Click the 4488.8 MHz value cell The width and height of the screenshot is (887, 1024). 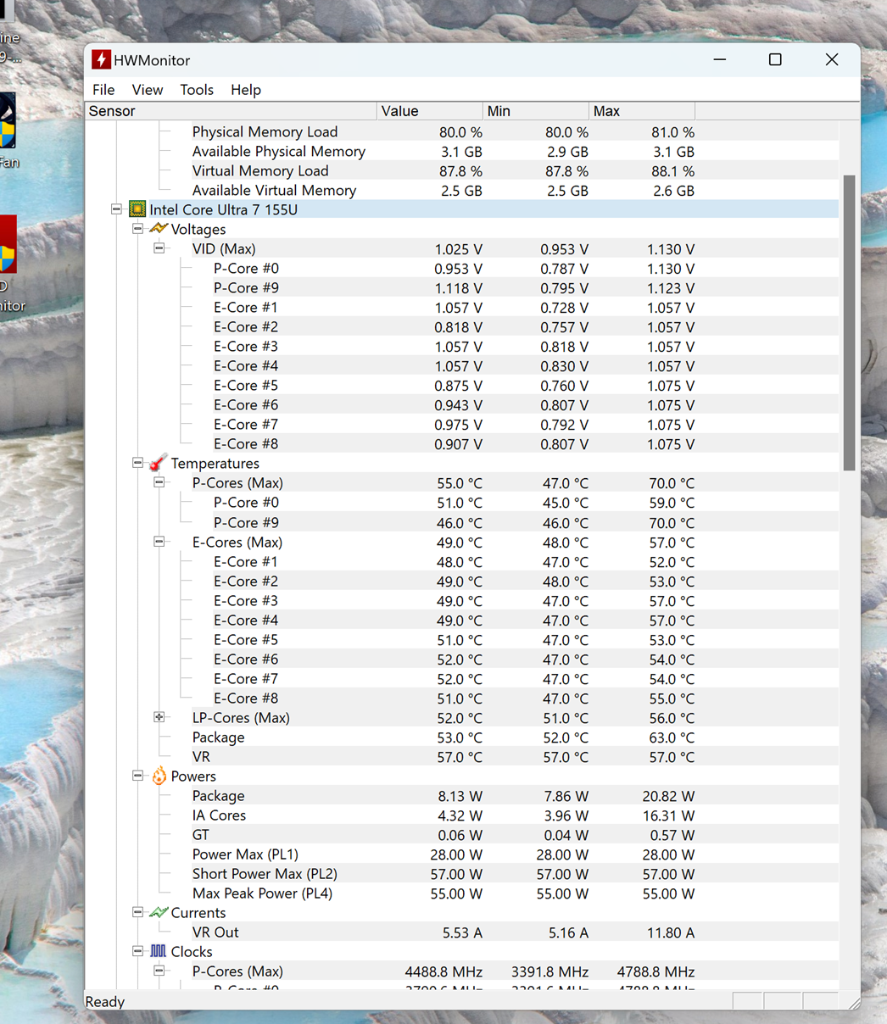click(444, 972)
